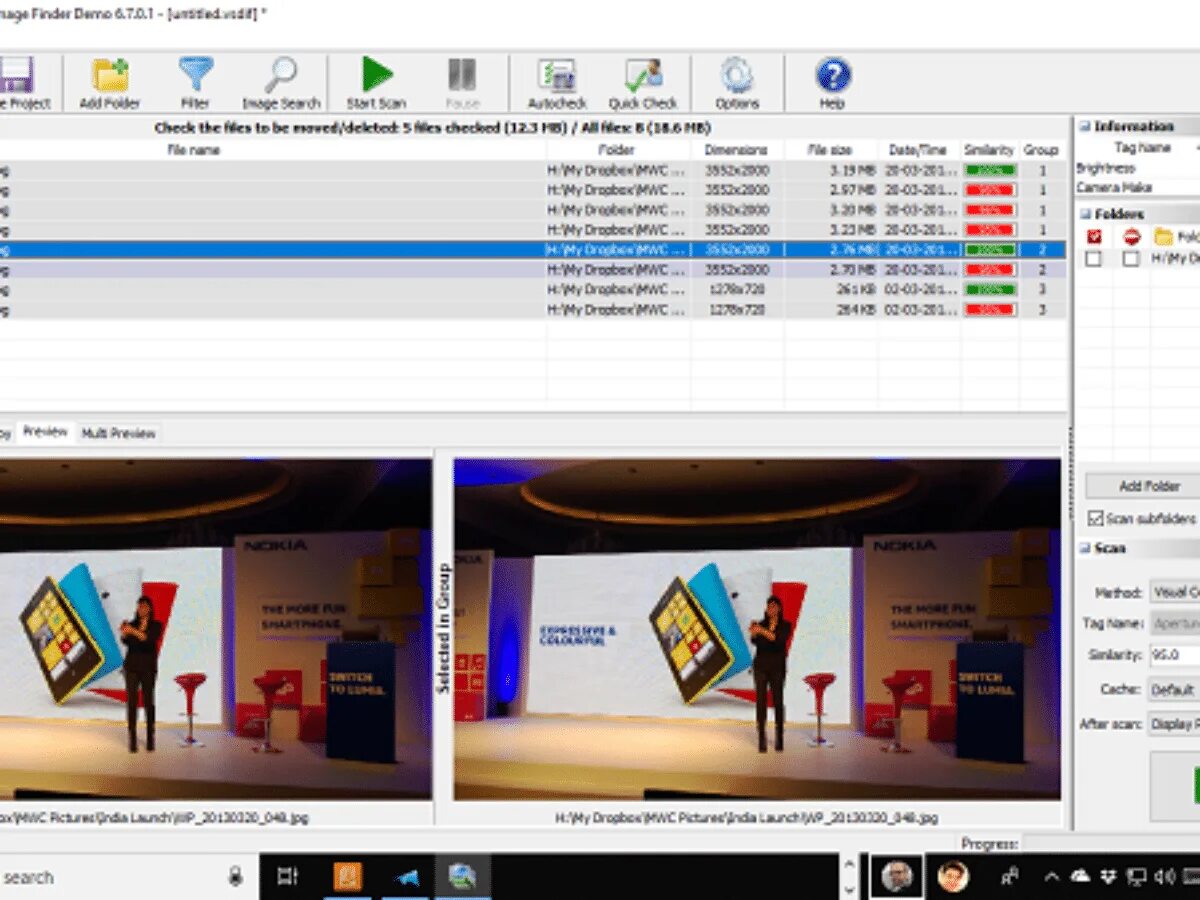Click the right preview image
1200x900 pixels.
(757, 629)
